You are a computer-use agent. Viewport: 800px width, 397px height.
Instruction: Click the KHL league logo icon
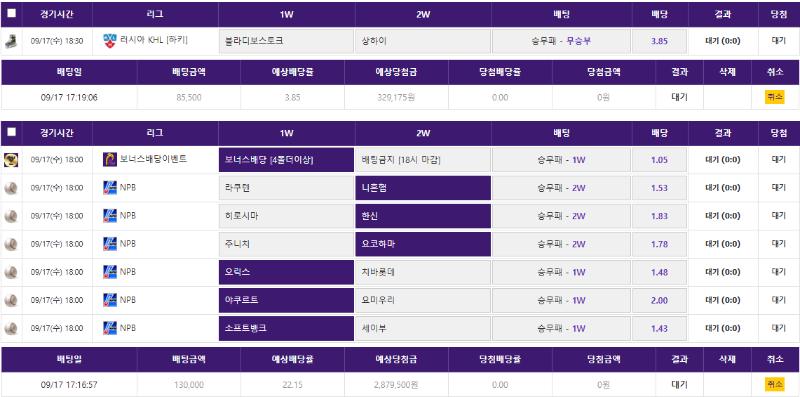coord(110,40)
